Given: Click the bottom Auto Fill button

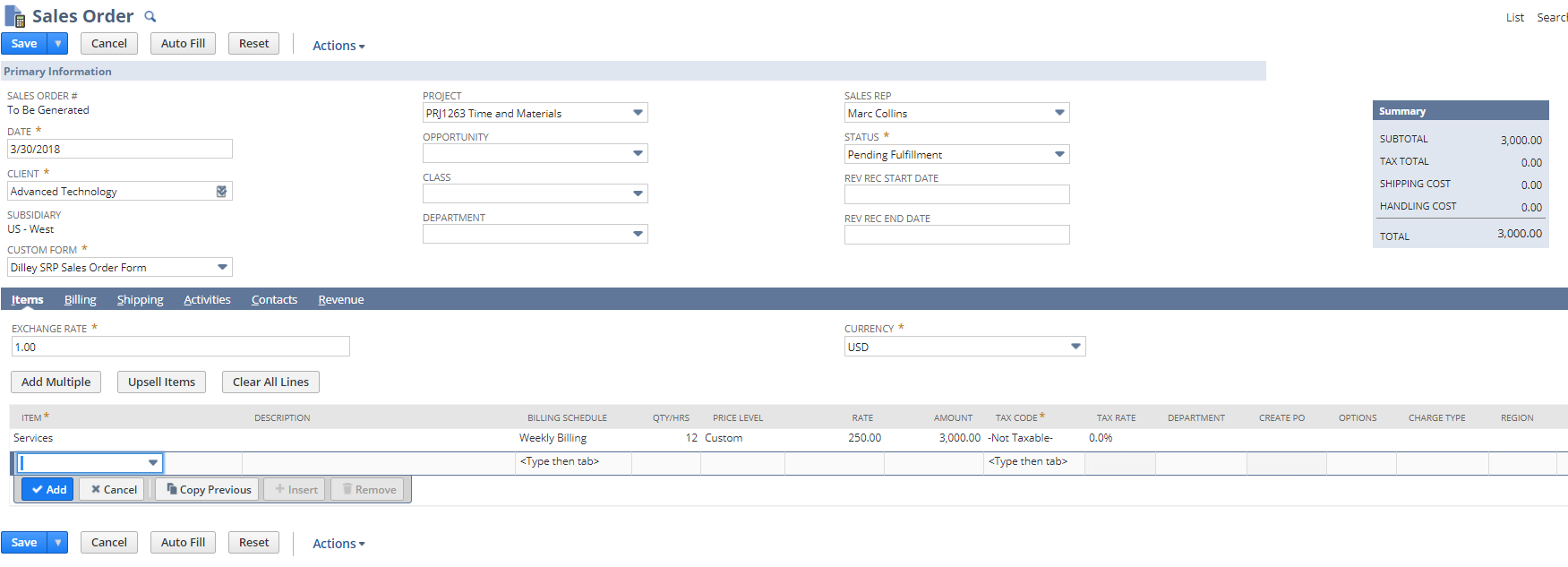Looking at the screenshot, I should pos(183,542).
